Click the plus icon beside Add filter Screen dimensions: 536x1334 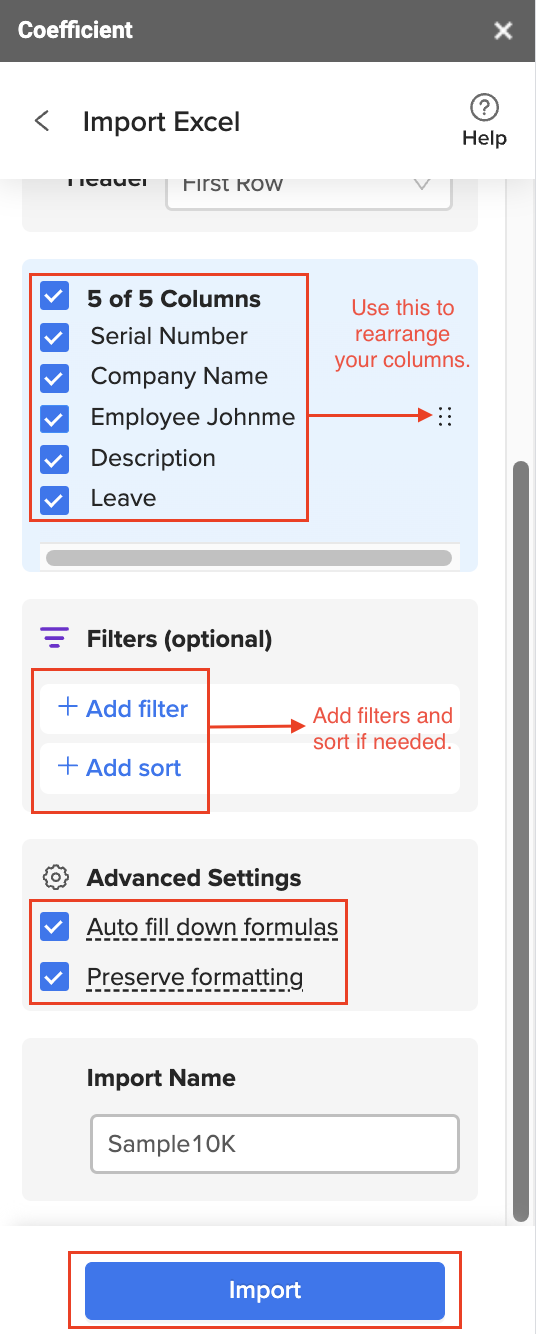tap(68, 707)
